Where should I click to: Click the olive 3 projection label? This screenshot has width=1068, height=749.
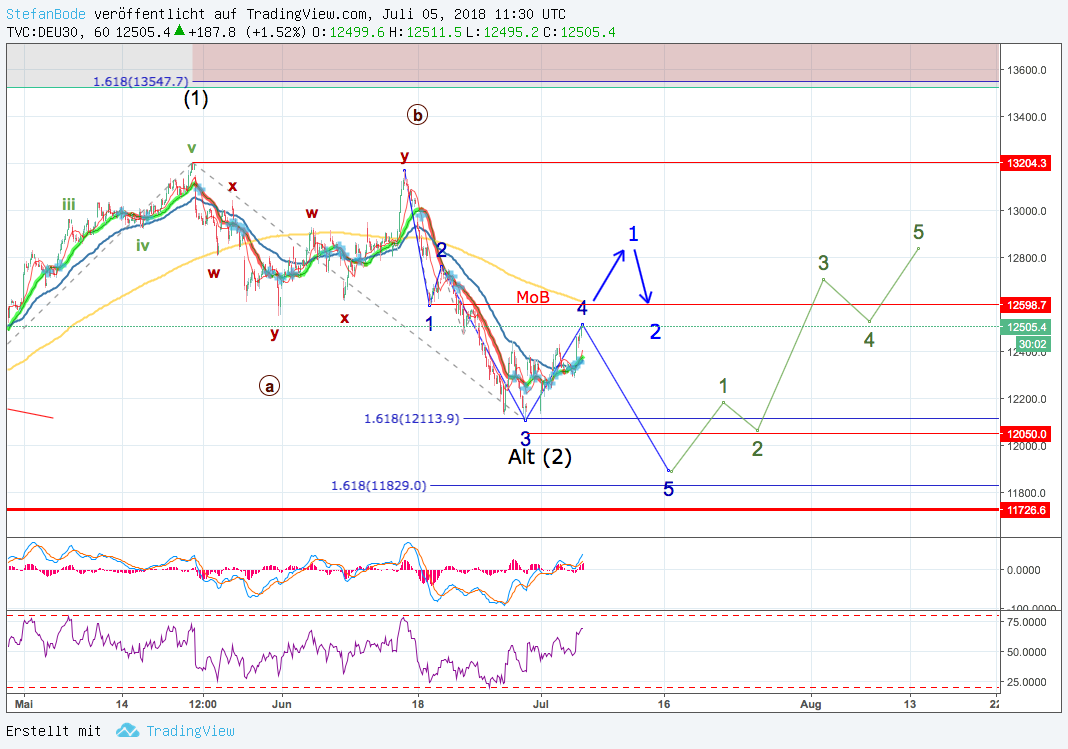823,263
